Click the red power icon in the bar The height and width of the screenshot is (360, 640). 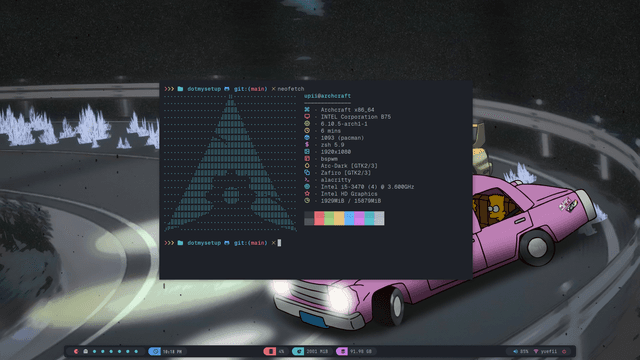pyautogui.click(x=564, y=351)
